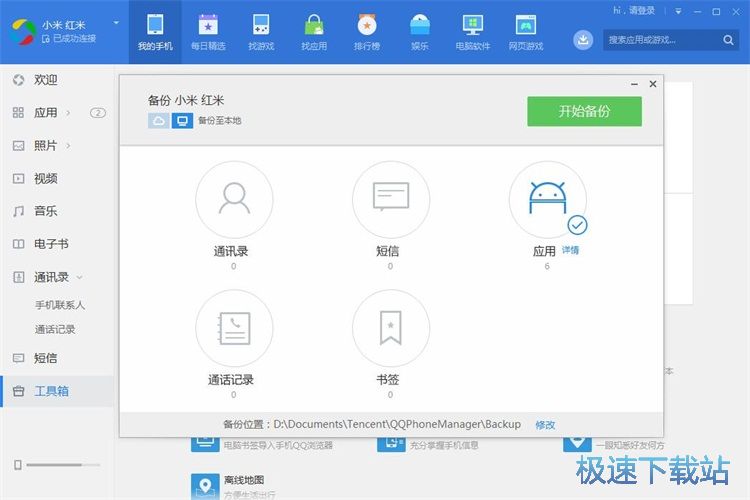
Task: Click the 开始备份 button
Action: (x=585, y=111)
